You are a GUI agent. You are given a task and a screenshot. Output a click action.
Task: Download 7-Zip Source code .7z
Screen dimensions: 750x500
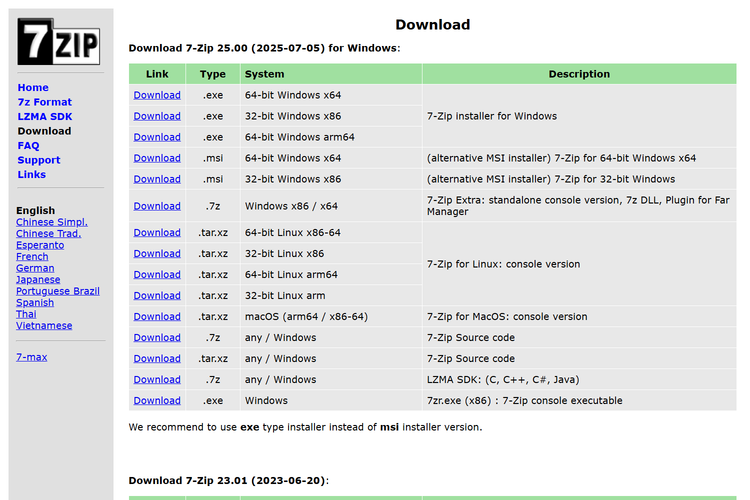(157, 338)
